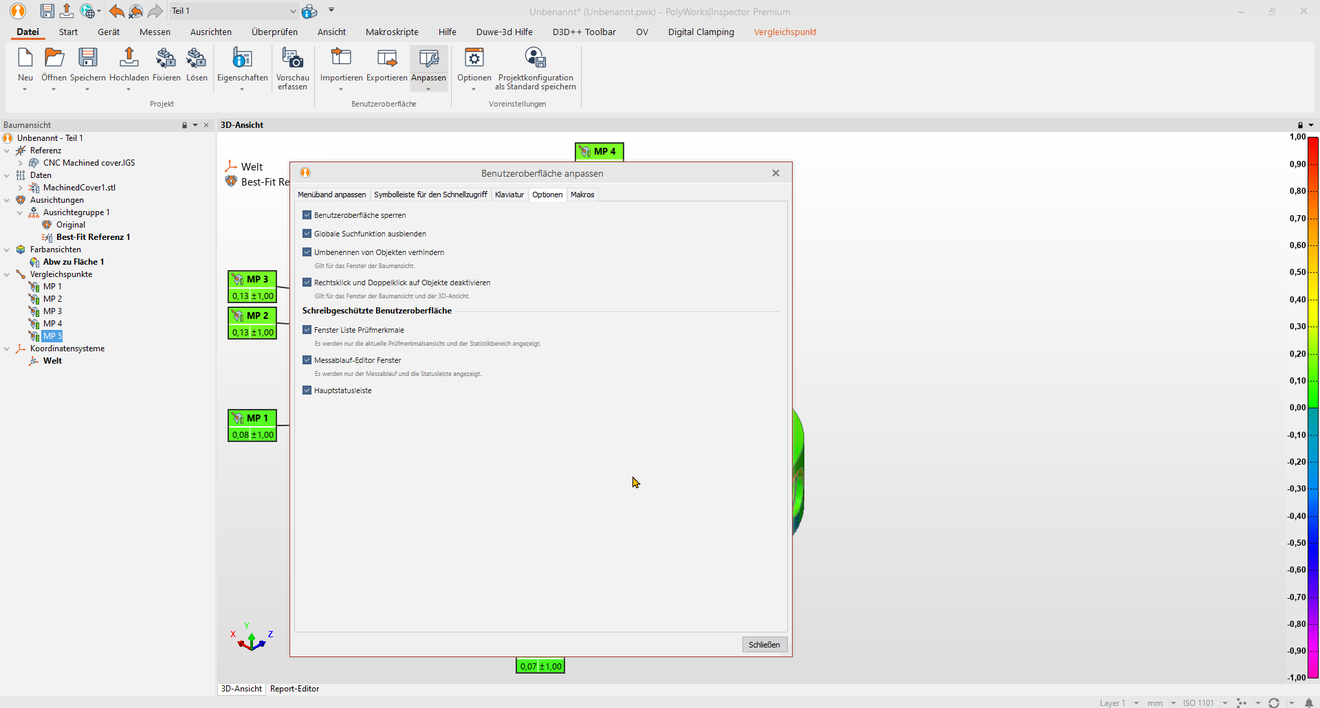
Task: Collapse the Vergleichspunkte tree branch
Action: click(8, 274)
